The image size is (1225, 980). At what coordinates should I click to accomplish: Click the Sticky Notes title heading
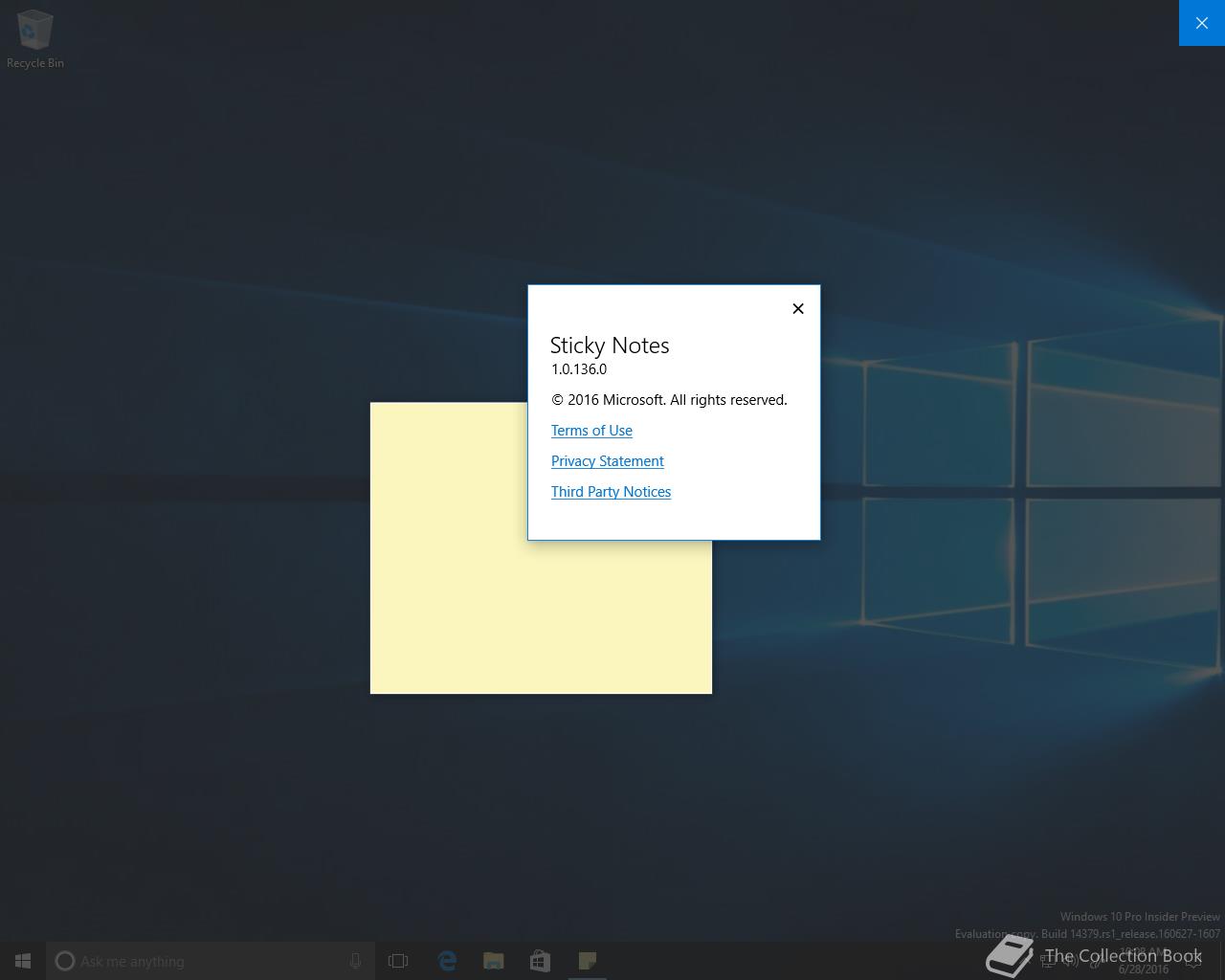coord(610,345)
